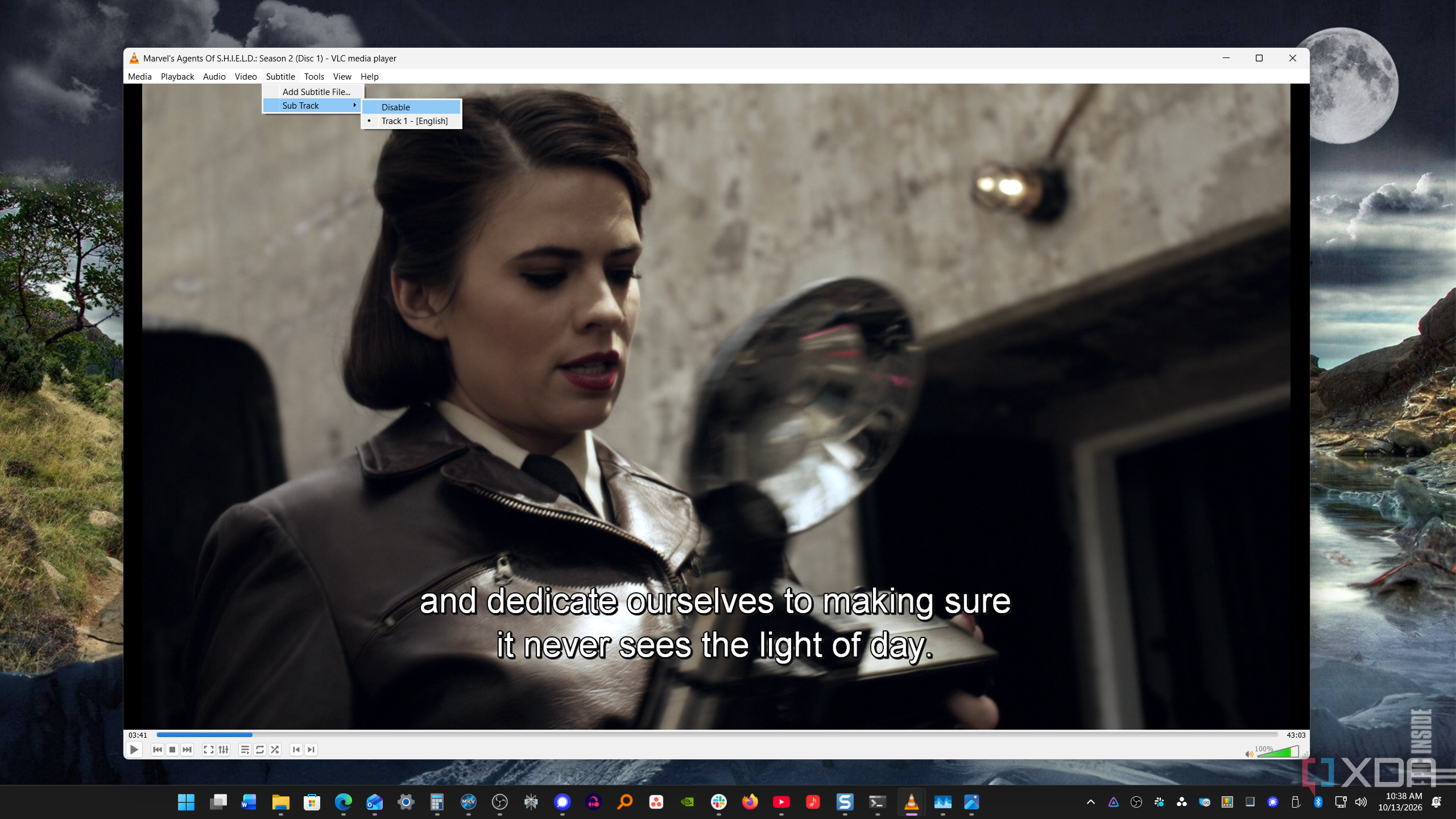Jump to the previous media item
Image resolution: width=1456 pixels, height=819 pixels.
click(x=158, y=750)
